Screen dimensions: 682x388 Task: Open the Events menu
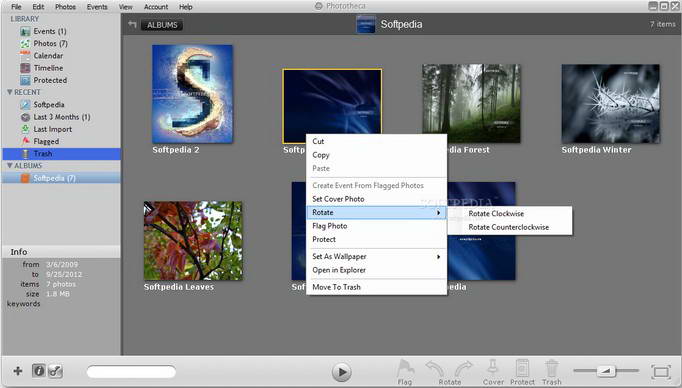coord(97,7)
